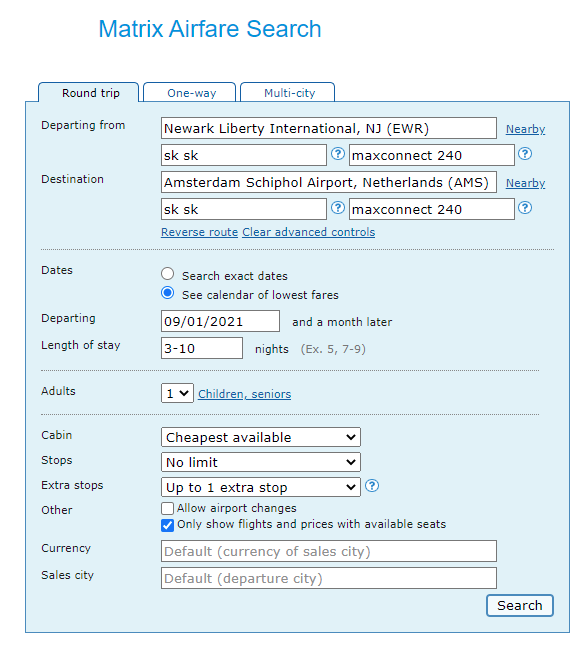Click the Clear advanced controls link
The width and height of the screenshot is (588, 655).
click(x=309, y=232)
